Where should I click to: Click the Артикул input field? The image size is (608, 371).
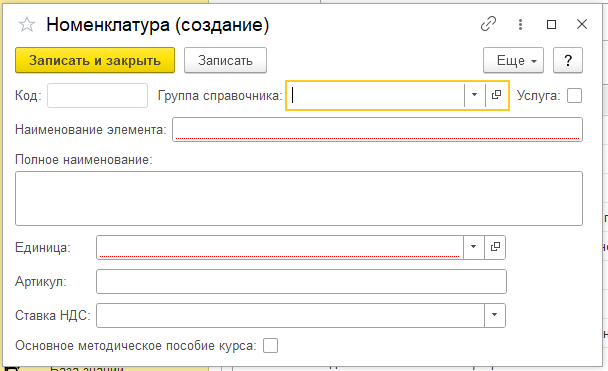301,281
